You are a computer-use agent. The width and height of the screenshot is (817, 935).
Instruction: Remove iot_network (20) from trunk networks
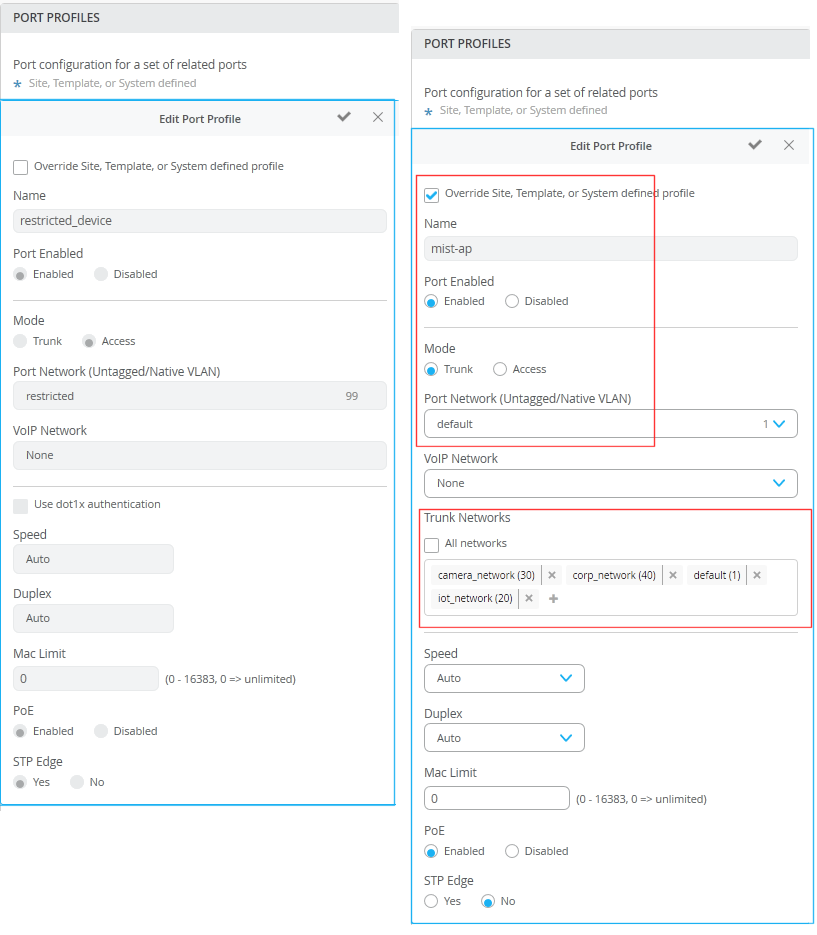(529, 598)
